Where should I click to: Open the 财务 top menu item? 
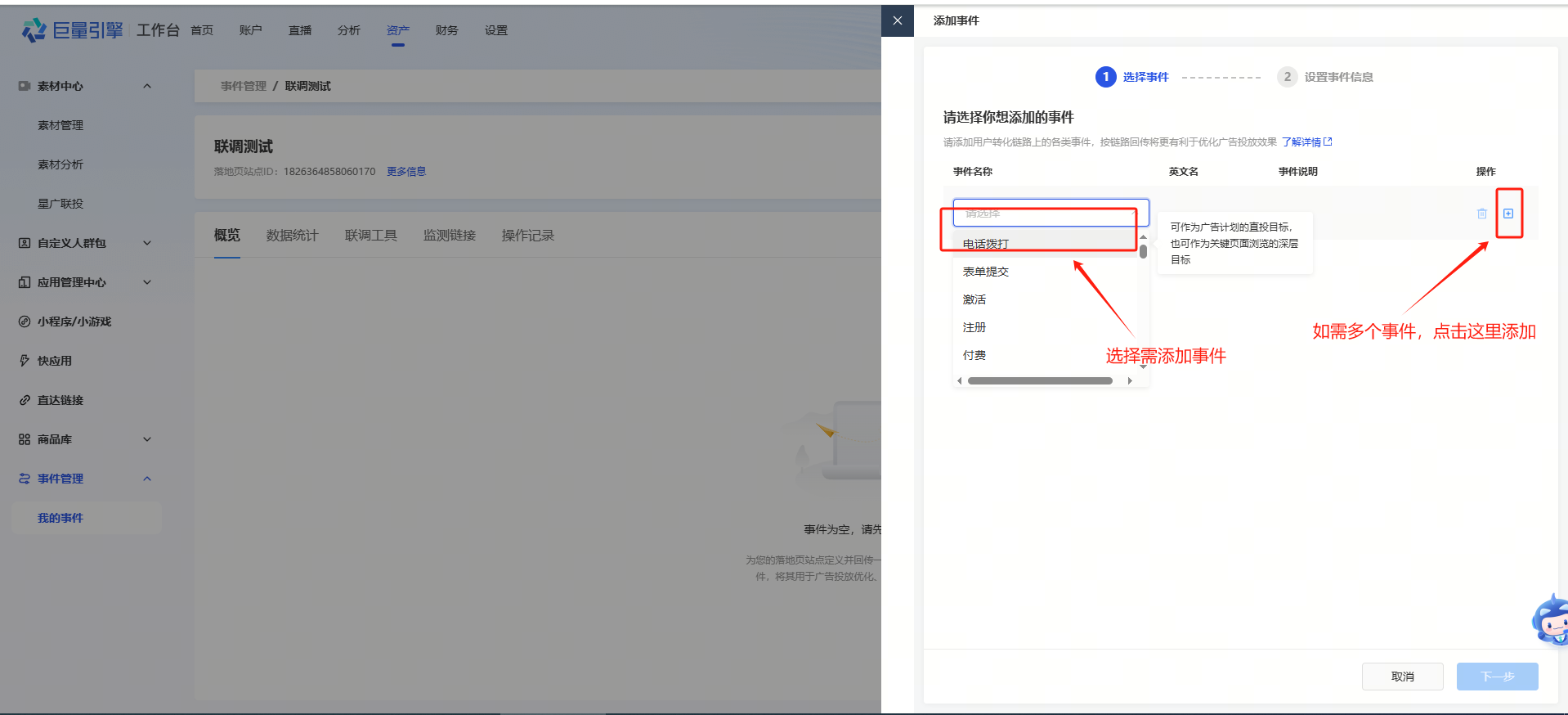pos(446,30)
